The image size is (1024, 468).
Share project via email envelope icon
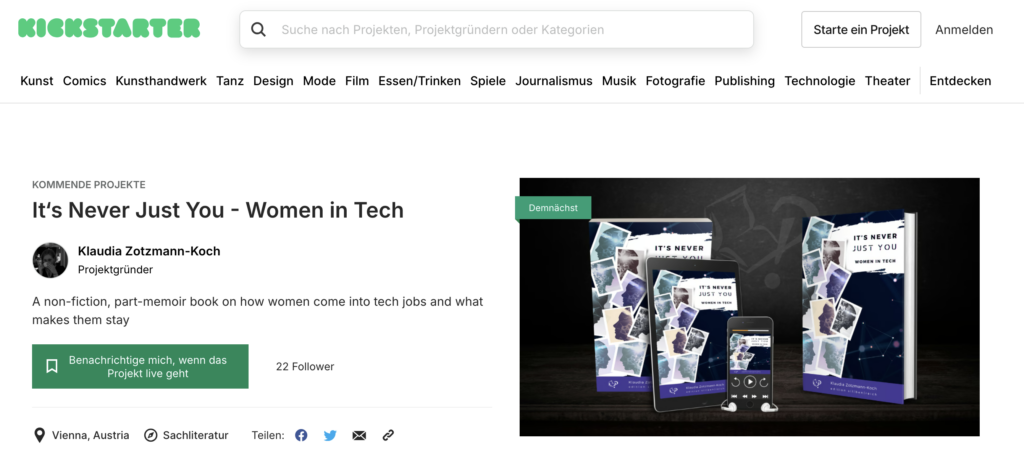pos(359,435)
